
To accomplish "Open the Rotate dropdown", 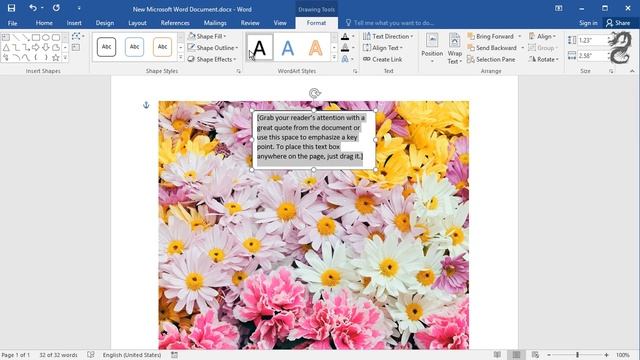I will [543, 59].
